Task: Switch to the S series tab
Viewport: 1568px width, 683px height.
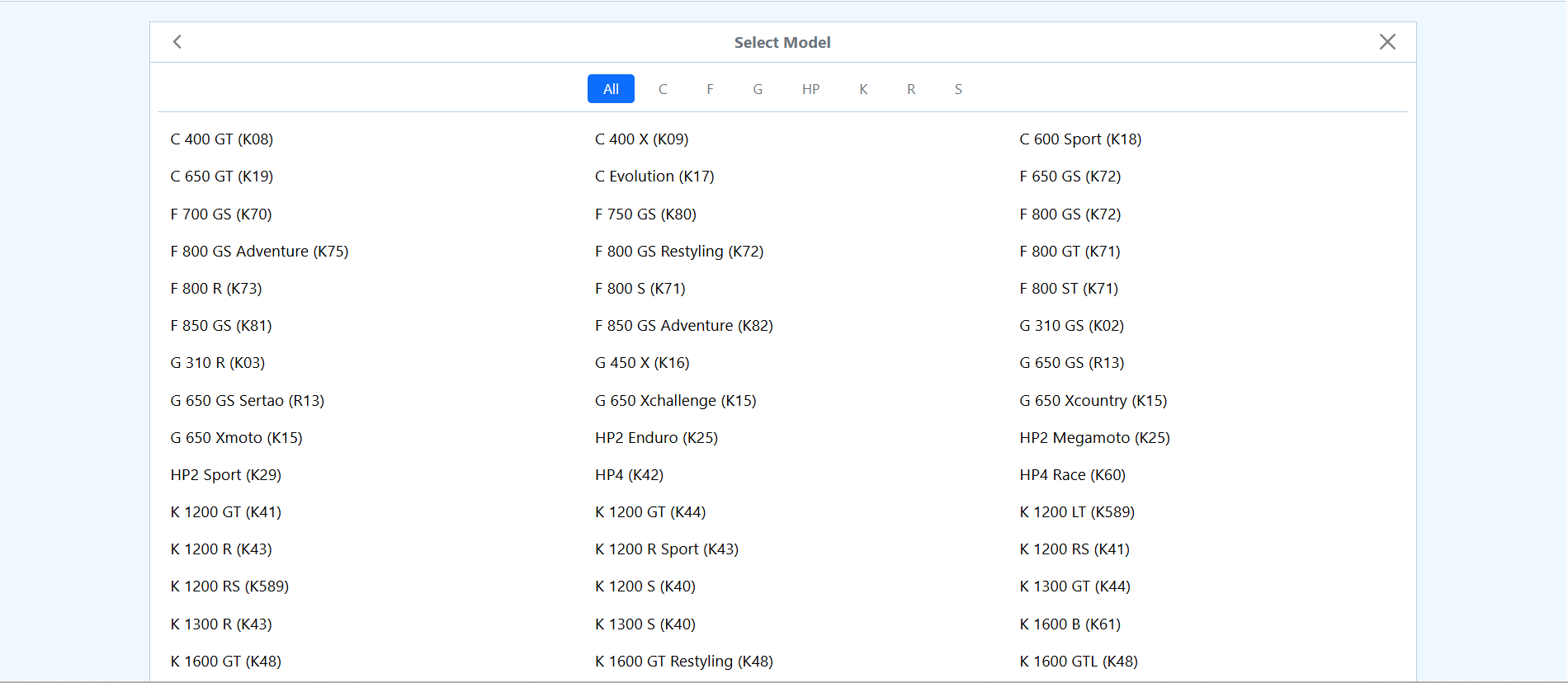Action: [958, 89]
